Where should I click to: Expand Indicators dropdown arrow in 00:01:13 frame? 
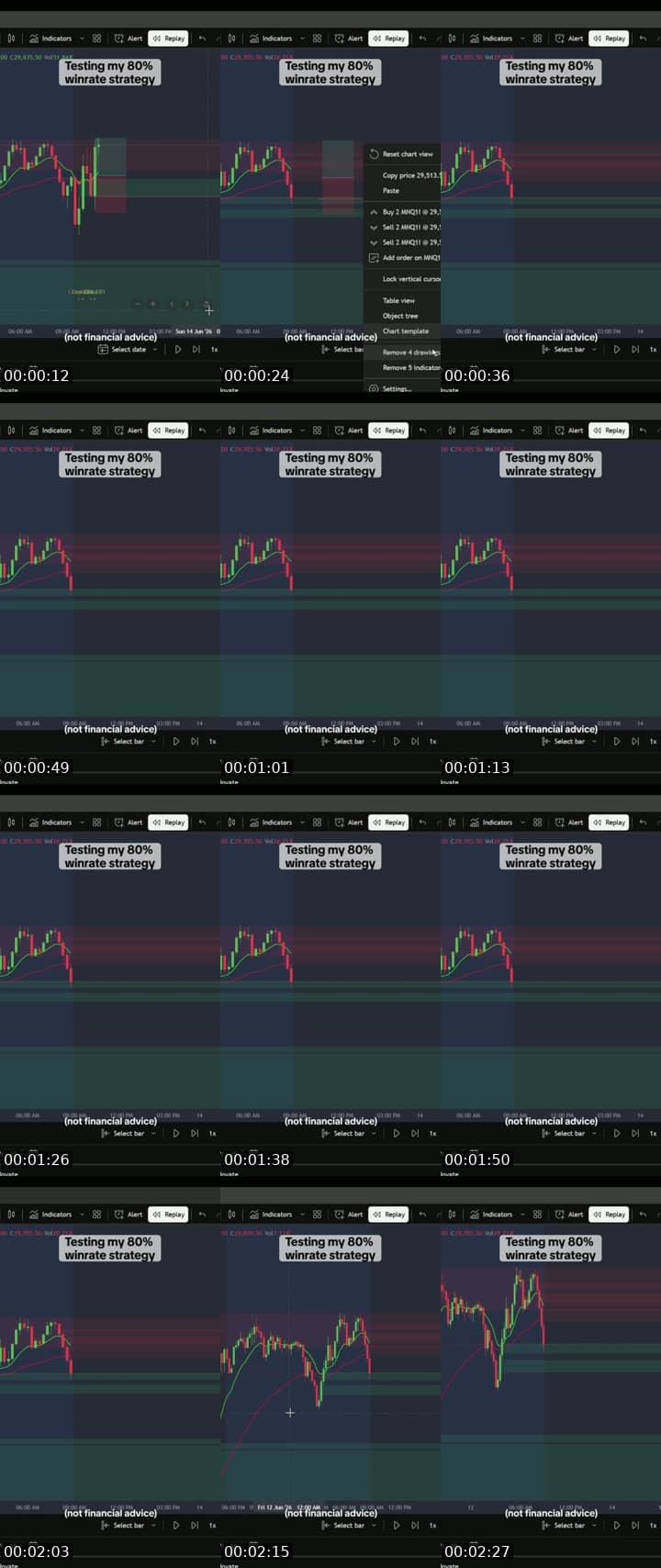coord(522,431)
